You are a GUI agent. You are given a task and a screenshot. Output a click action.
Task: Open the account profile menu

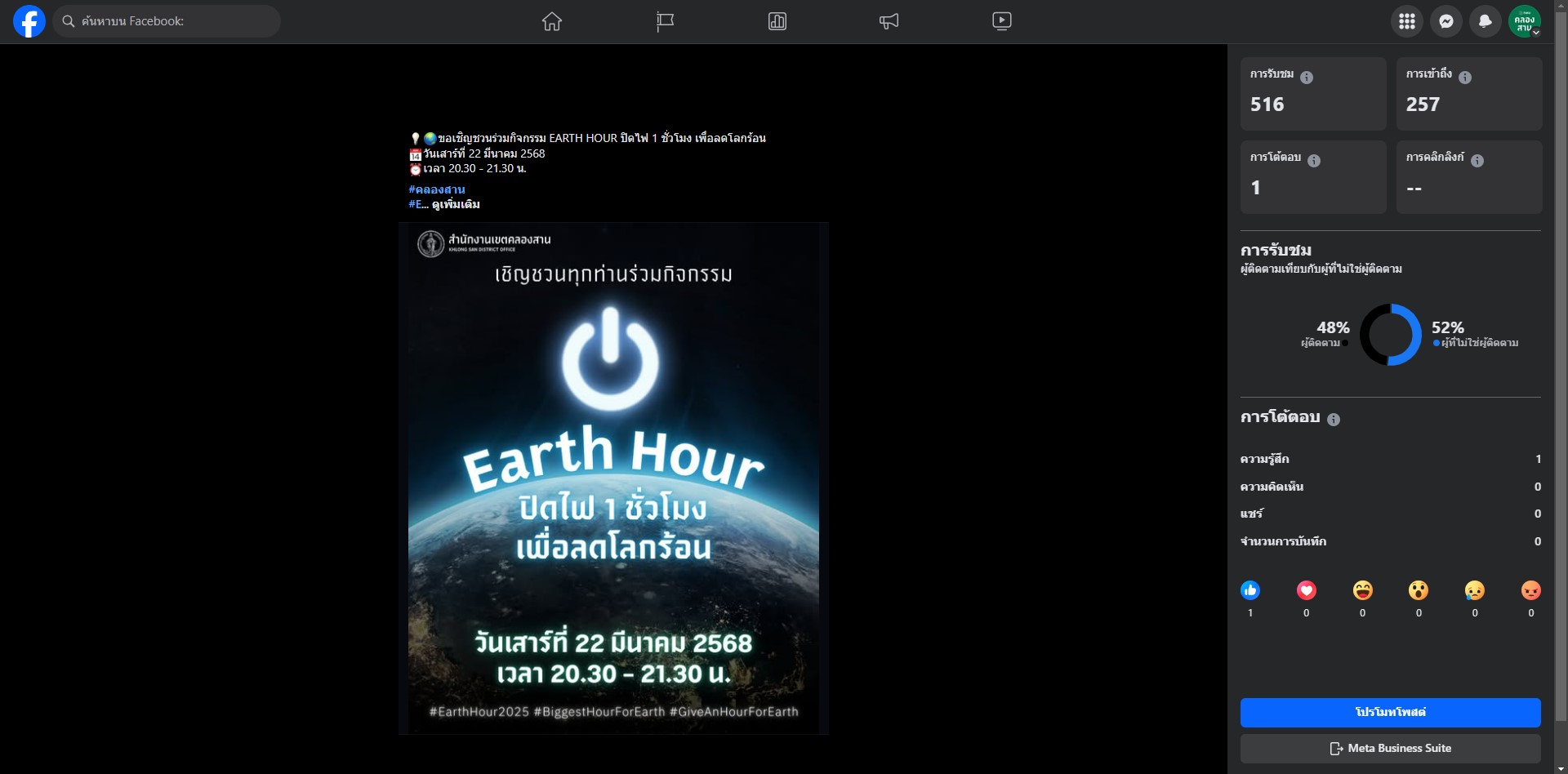[1525, 21]
